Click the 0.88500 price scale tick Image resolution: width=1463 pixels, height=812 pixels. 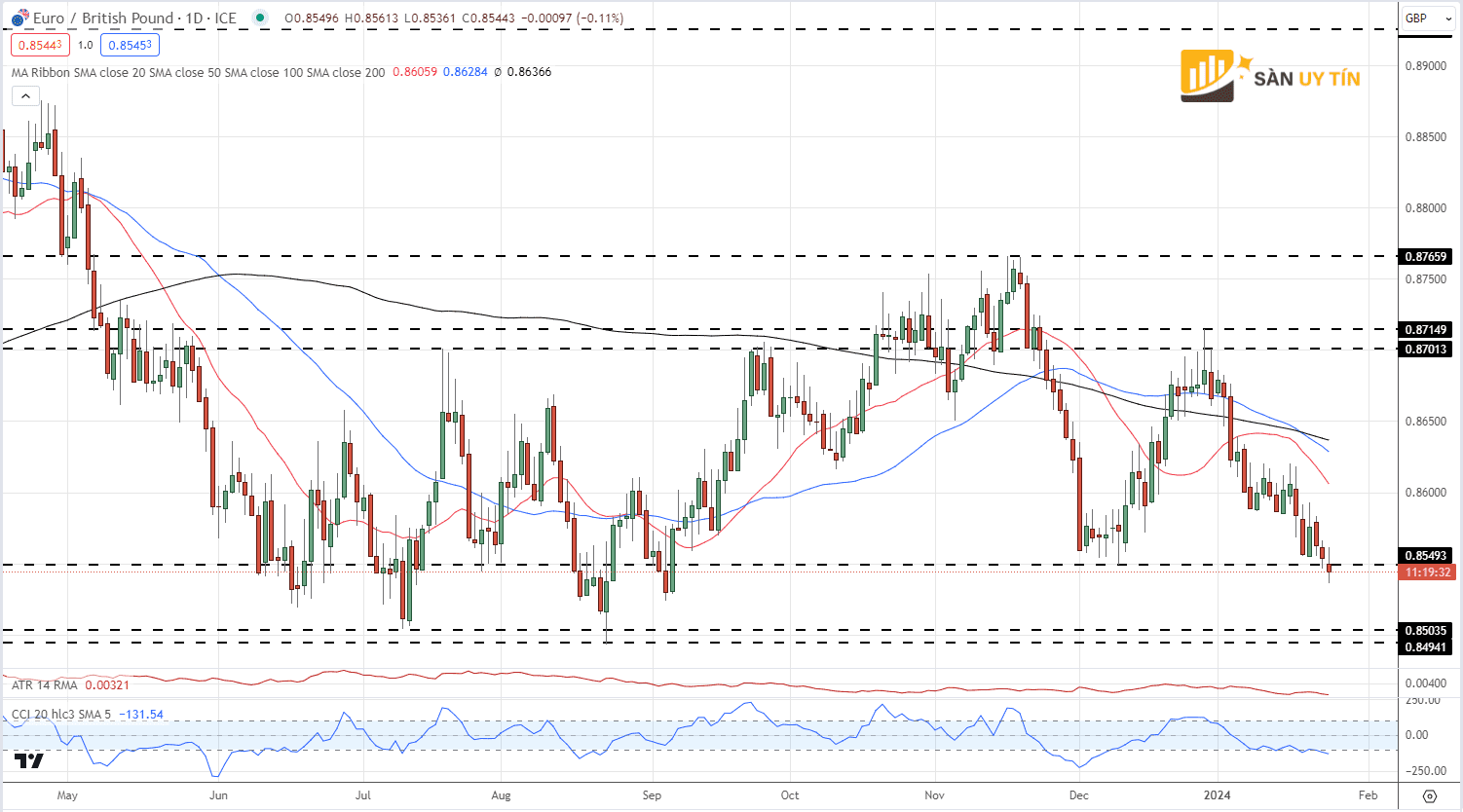click(x=1425, y=137)
